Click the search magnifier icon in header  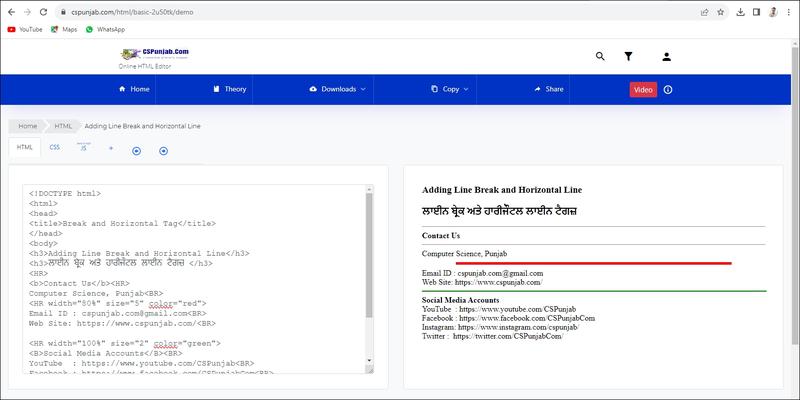coord(600,57)
